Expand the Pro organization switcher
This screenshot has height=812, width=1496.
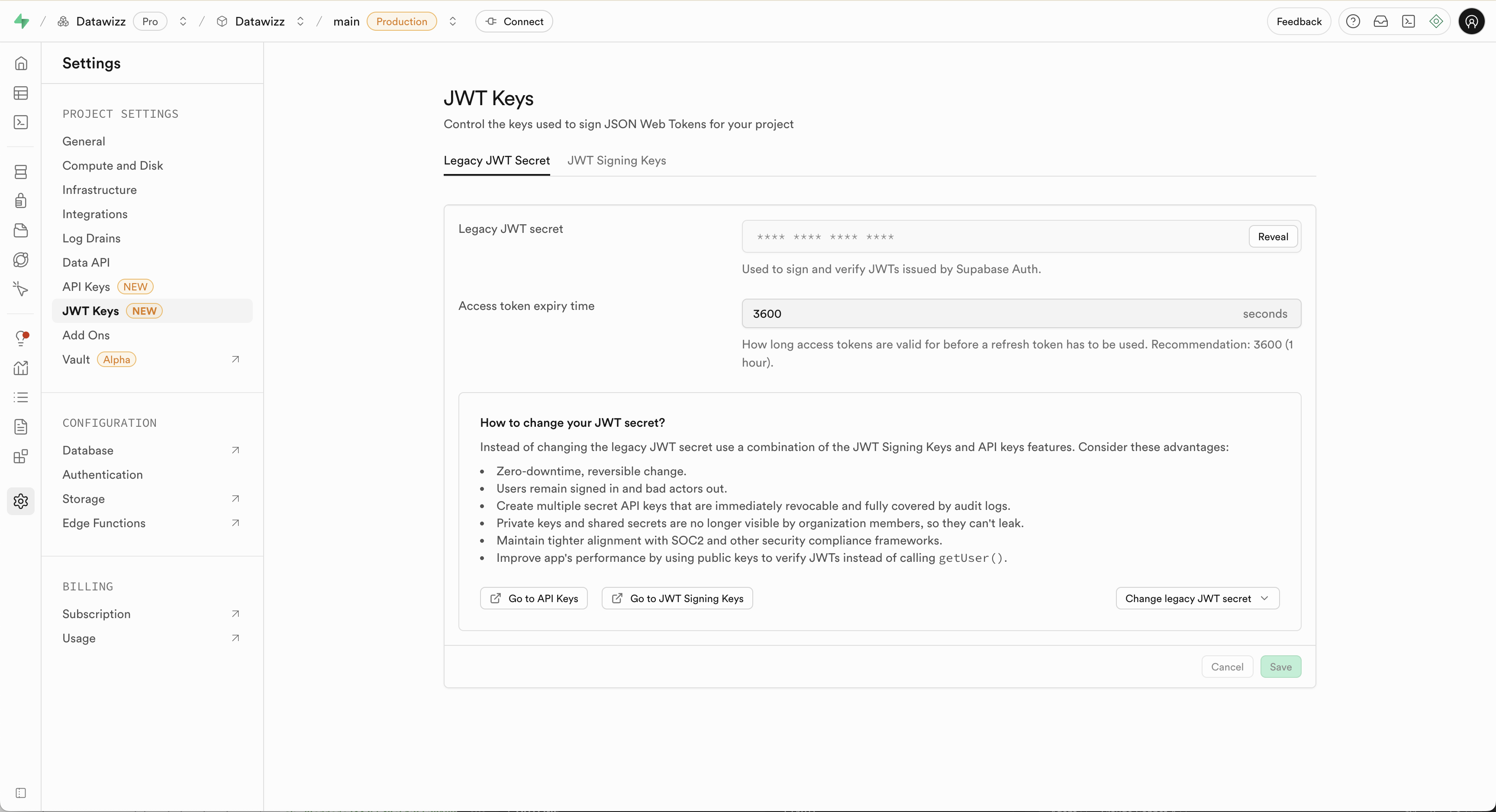click(x=183, y=21)
